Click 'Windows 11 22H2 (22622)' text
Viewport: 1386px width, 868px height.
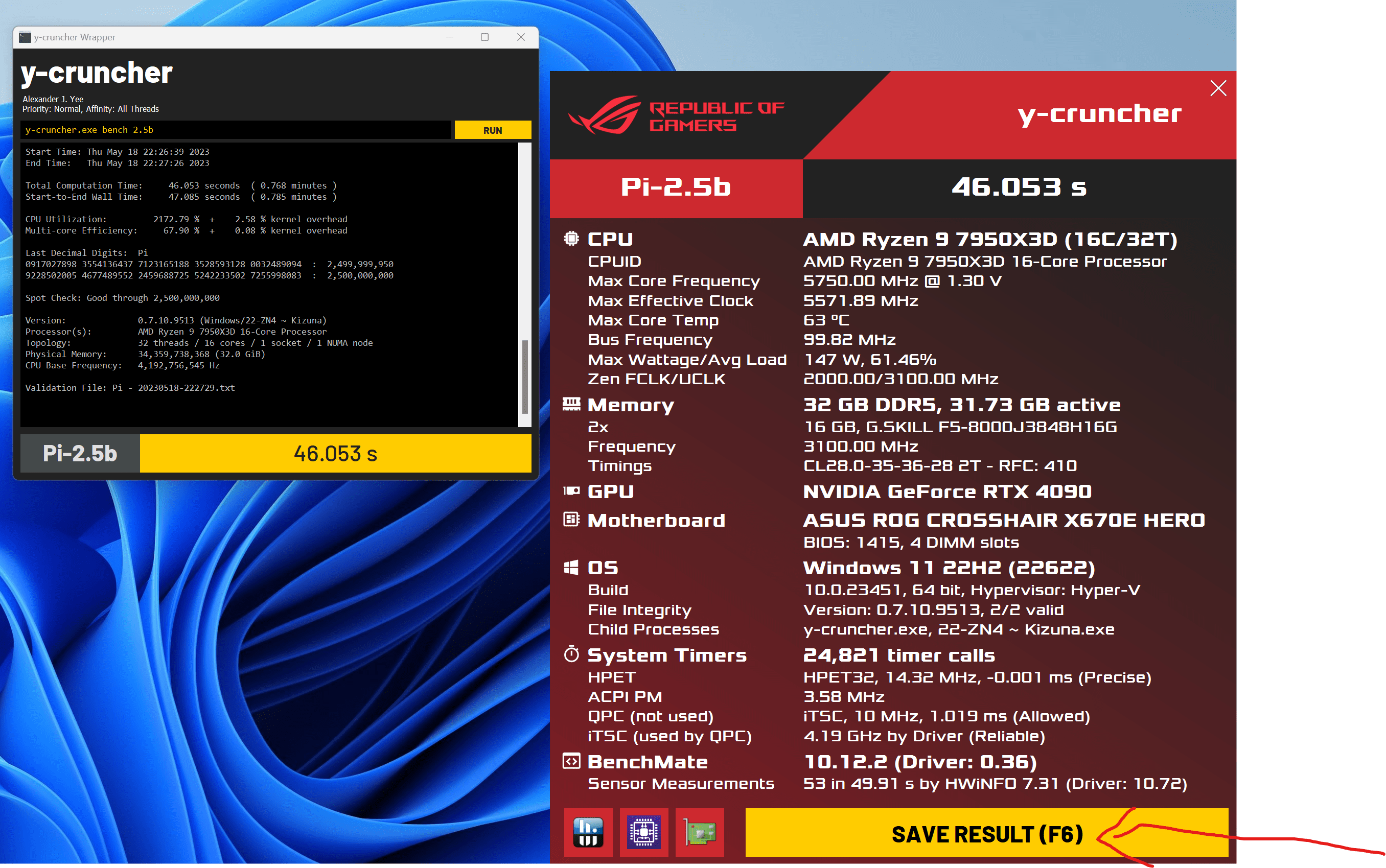point(949,568)
